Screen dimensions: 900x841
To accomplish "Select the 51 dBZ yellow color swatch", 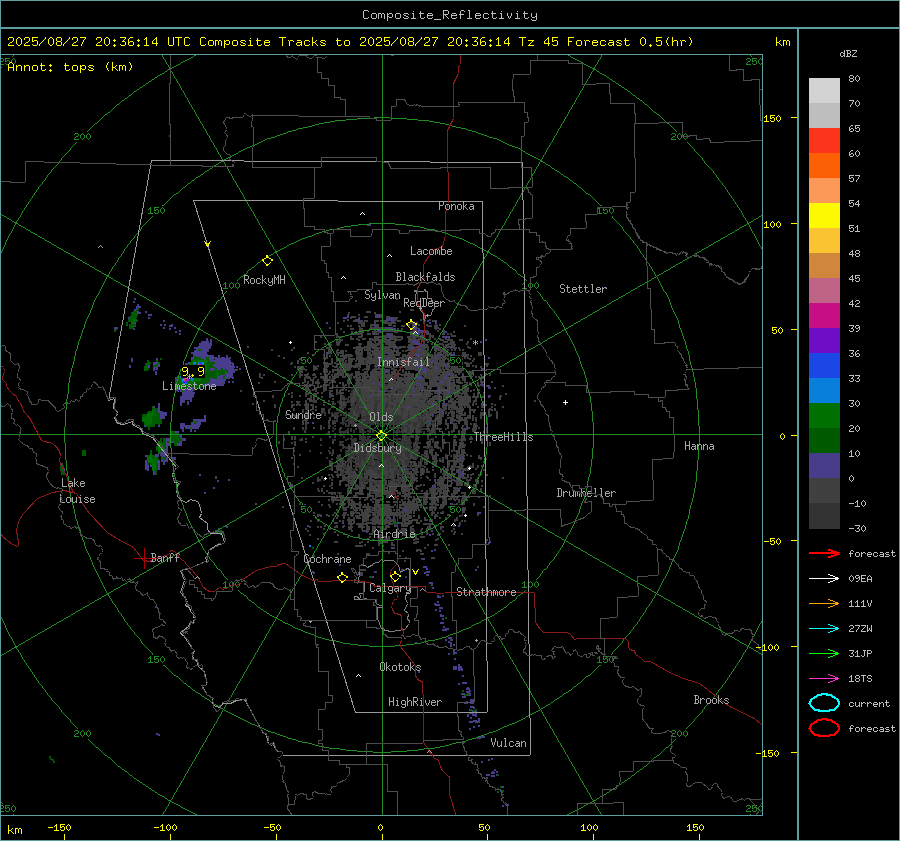I will [x=824, y=216].
